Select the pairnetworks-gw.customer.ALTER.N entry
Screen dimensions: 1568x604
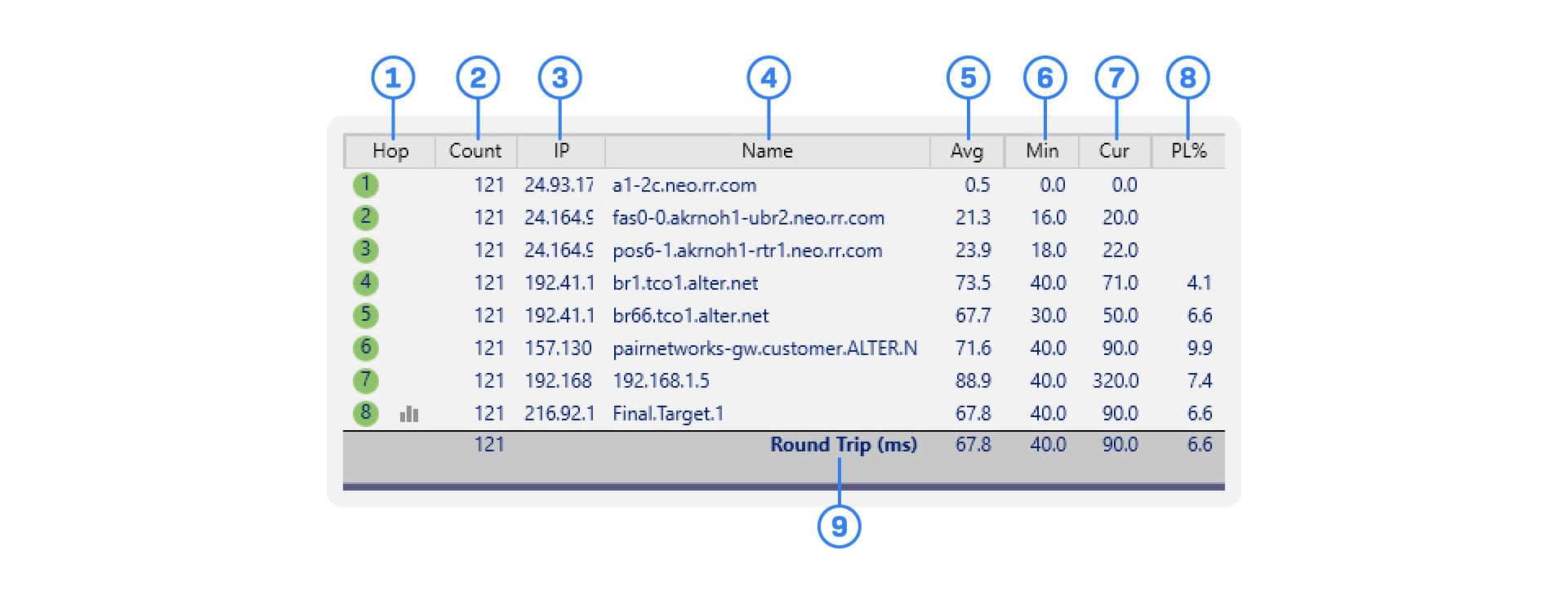click(x=764, y=349)
